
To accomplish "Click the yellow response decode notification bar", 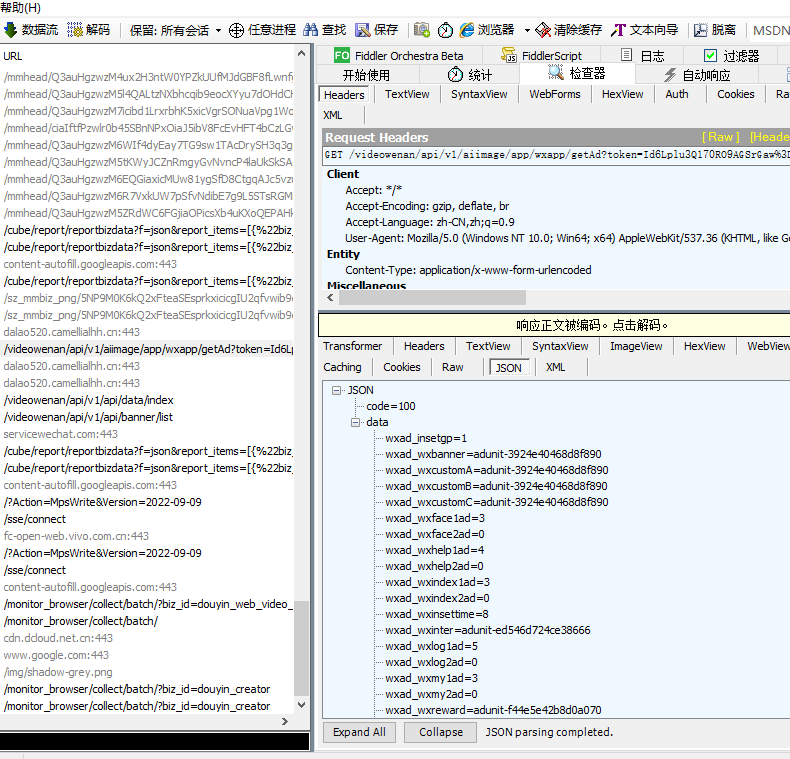I will coord(555,325).
